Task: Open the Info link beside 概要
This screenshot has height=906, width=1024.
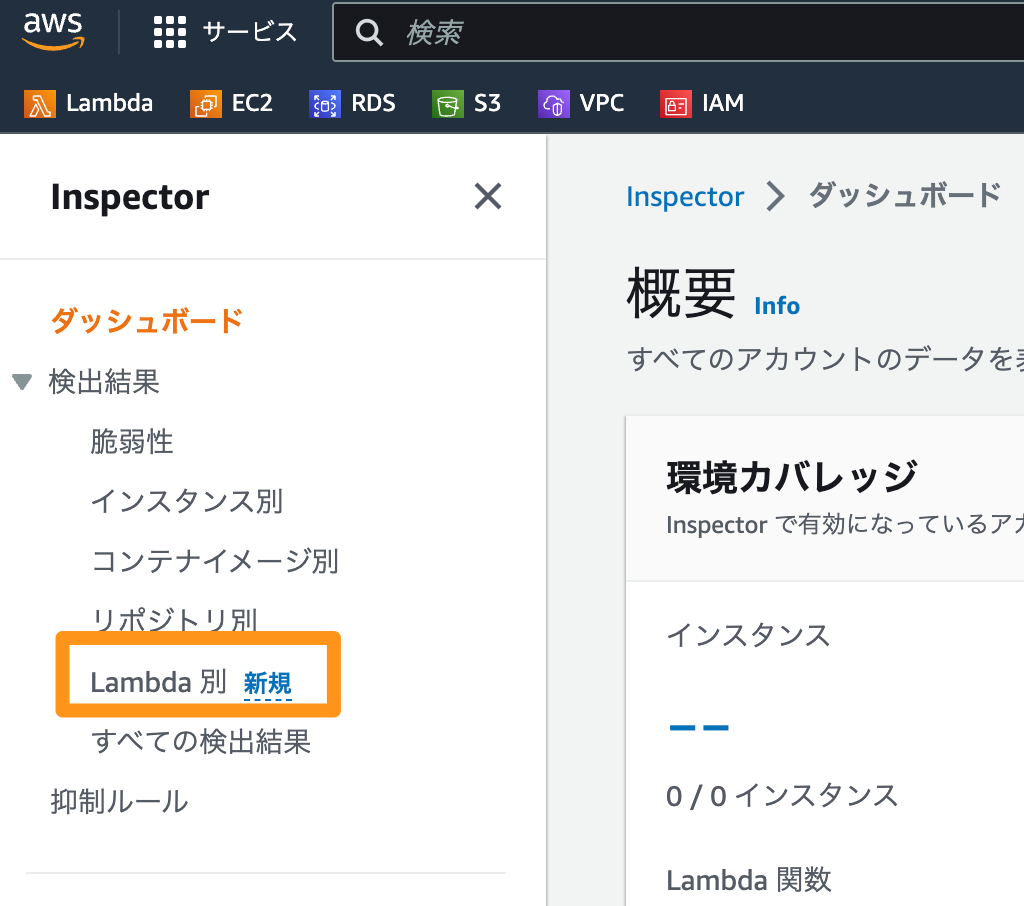Action: [x=777, y=306]
